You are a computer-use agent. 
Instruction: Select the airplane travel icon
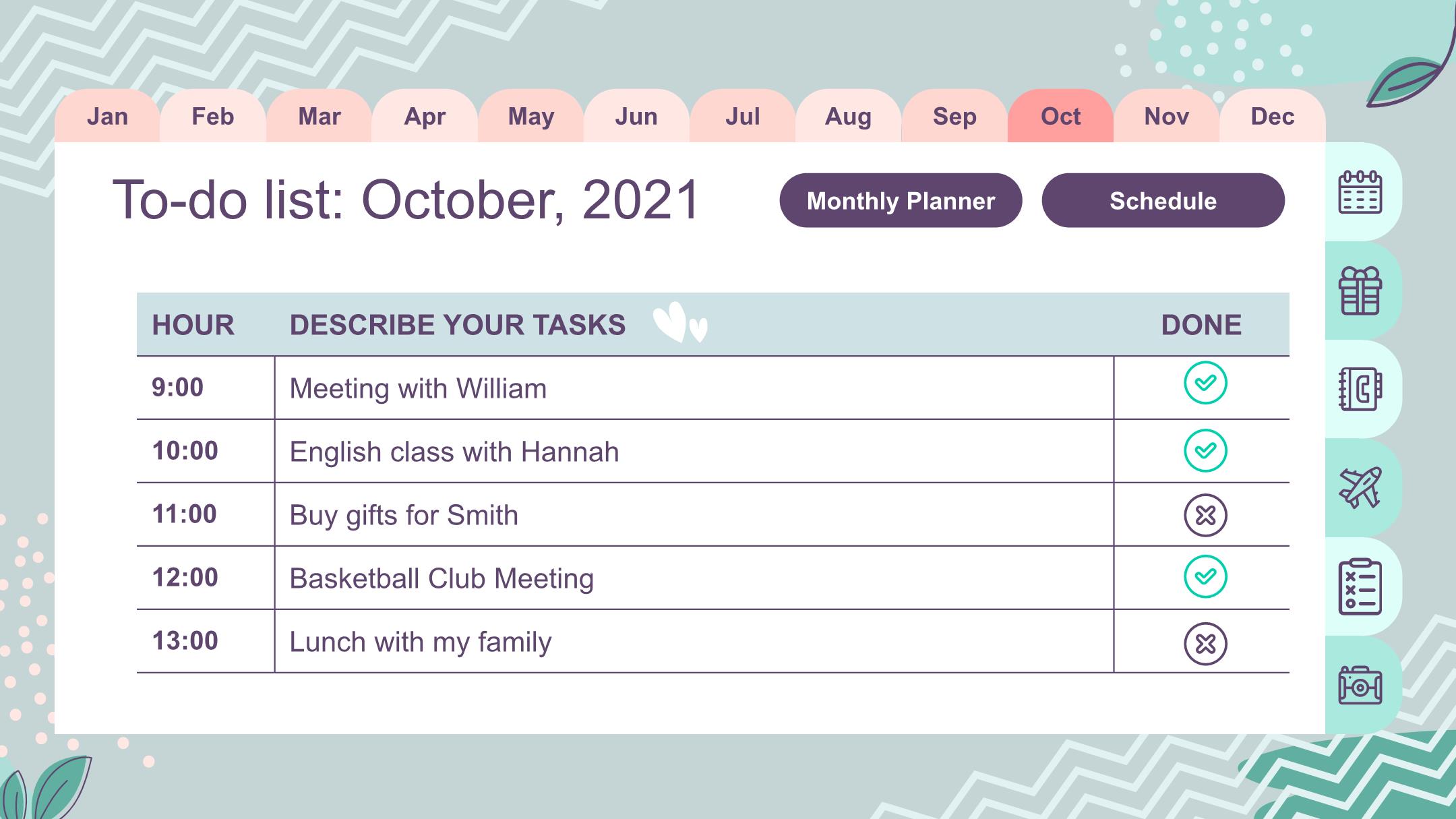(1360, 487)
